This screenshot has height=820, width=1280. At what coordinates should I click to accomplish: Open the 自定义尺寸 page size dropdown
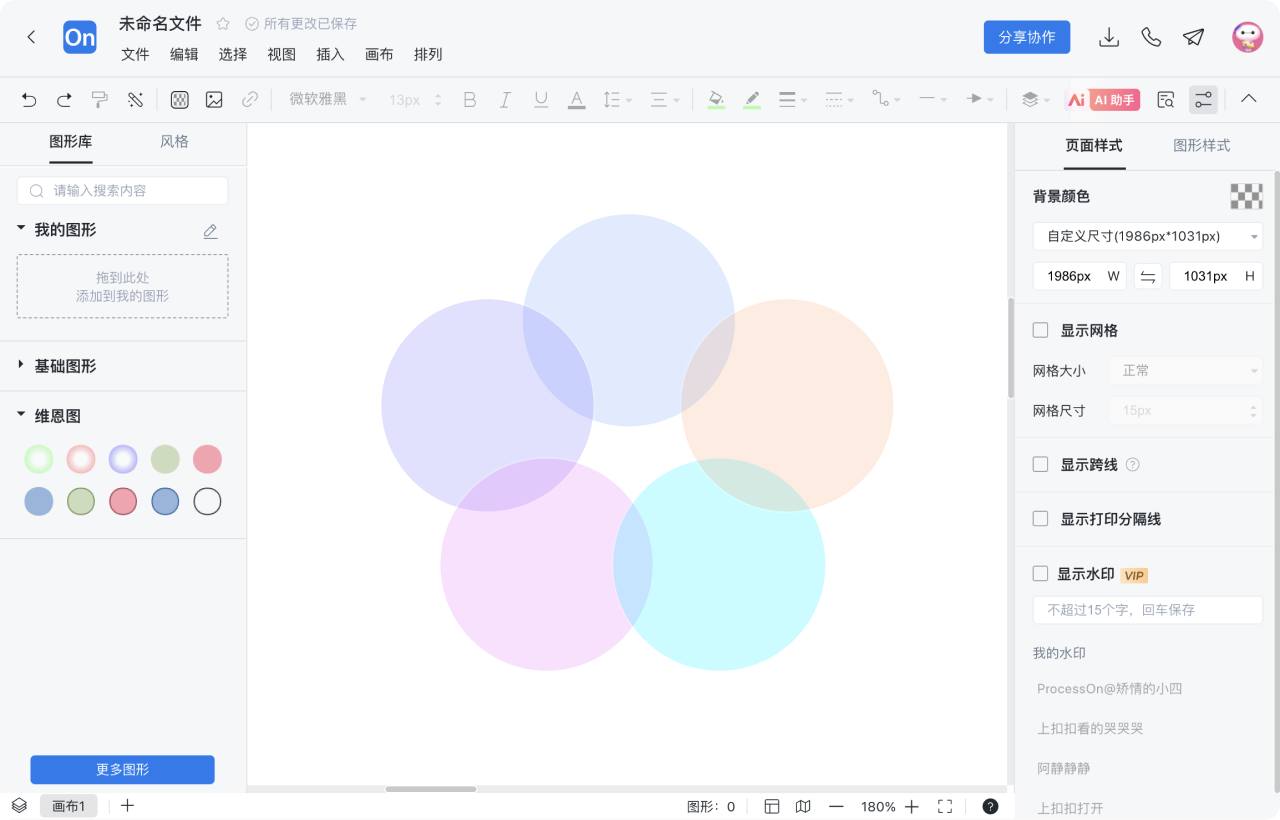(x=1147, y=236)
